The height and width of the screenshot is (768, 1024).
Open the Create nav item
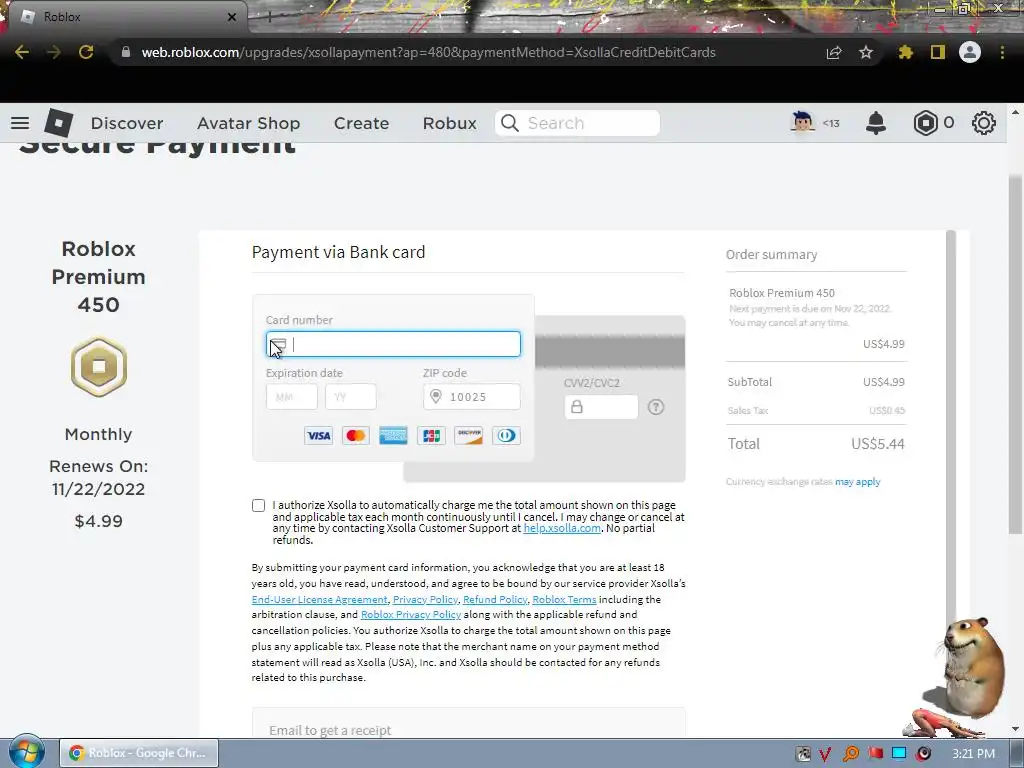(x=361, y=123)
